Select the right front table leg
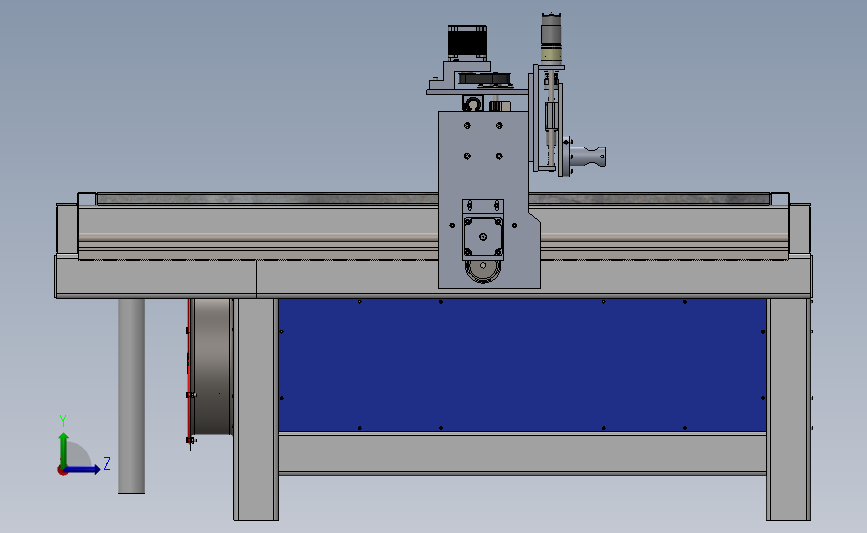 click(x=788, y=409)
